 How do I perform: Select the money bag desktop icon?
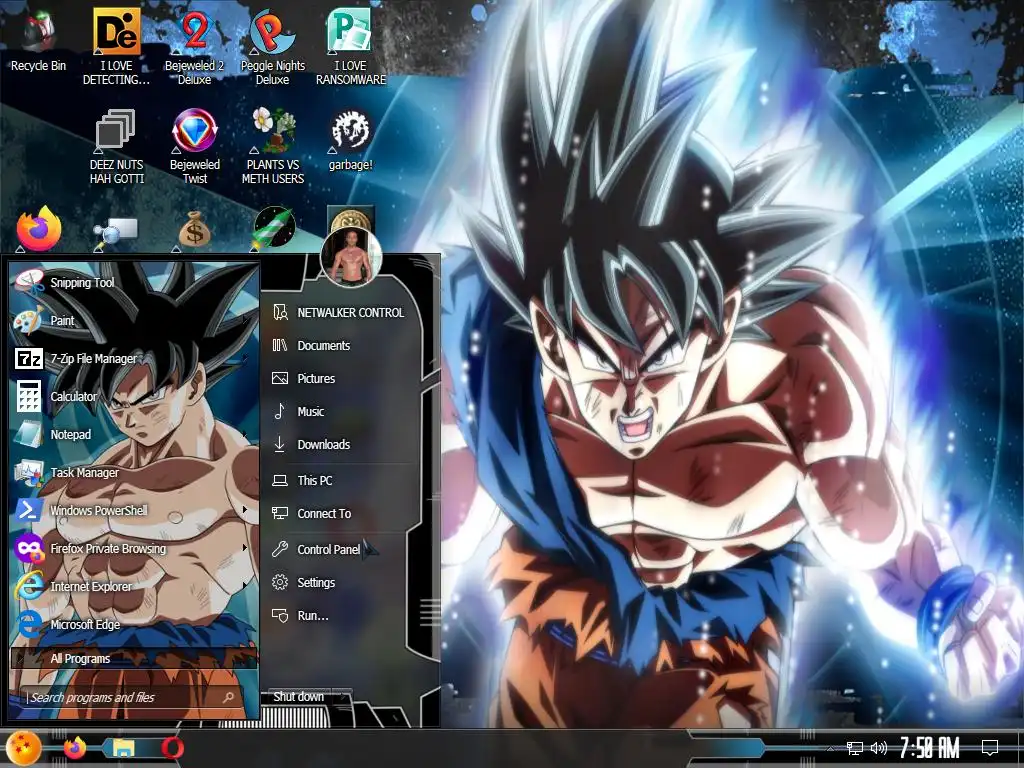[195, 229]
